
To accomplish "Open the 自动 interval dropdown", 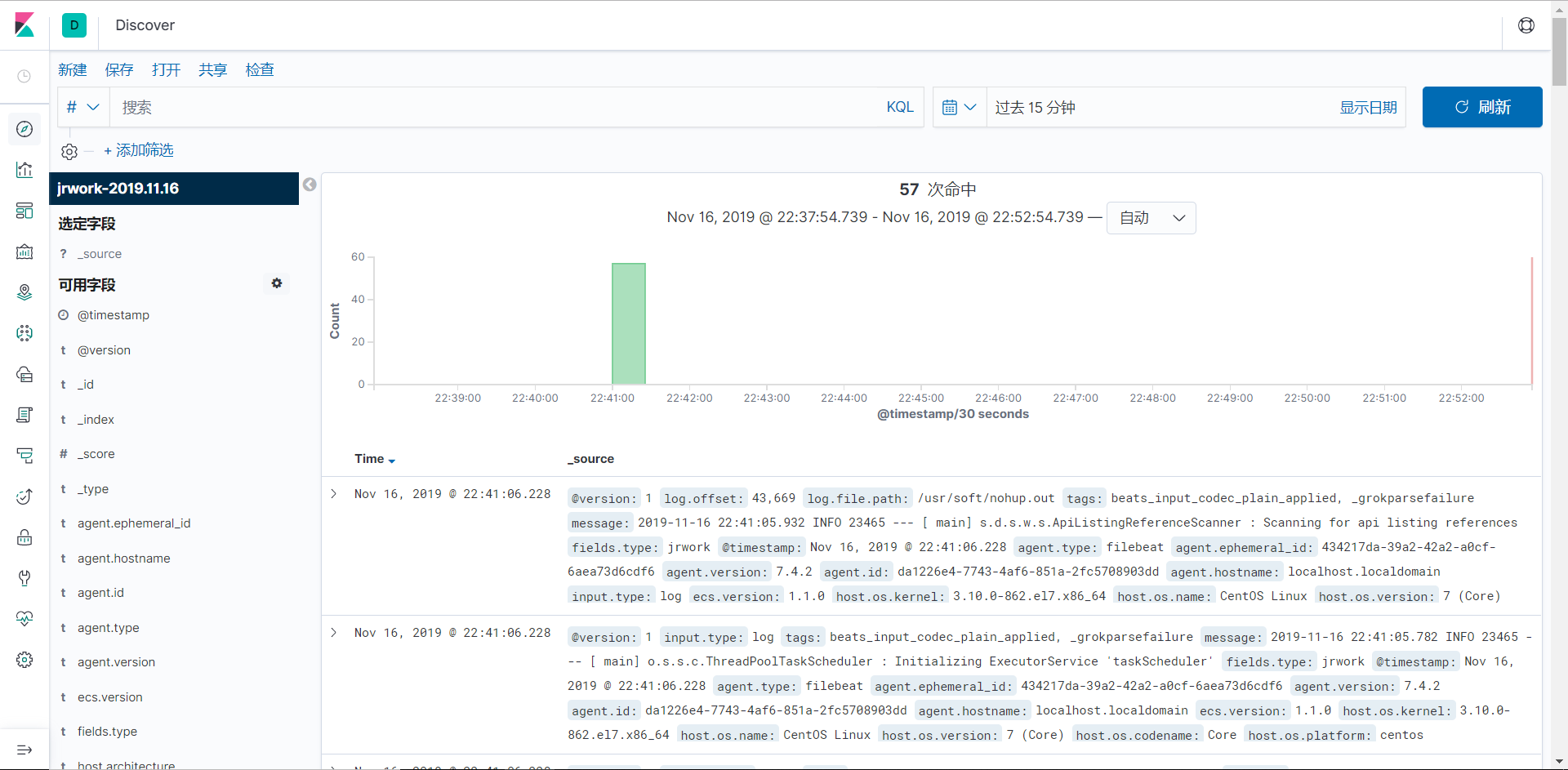I will [x=1151, y=218].
